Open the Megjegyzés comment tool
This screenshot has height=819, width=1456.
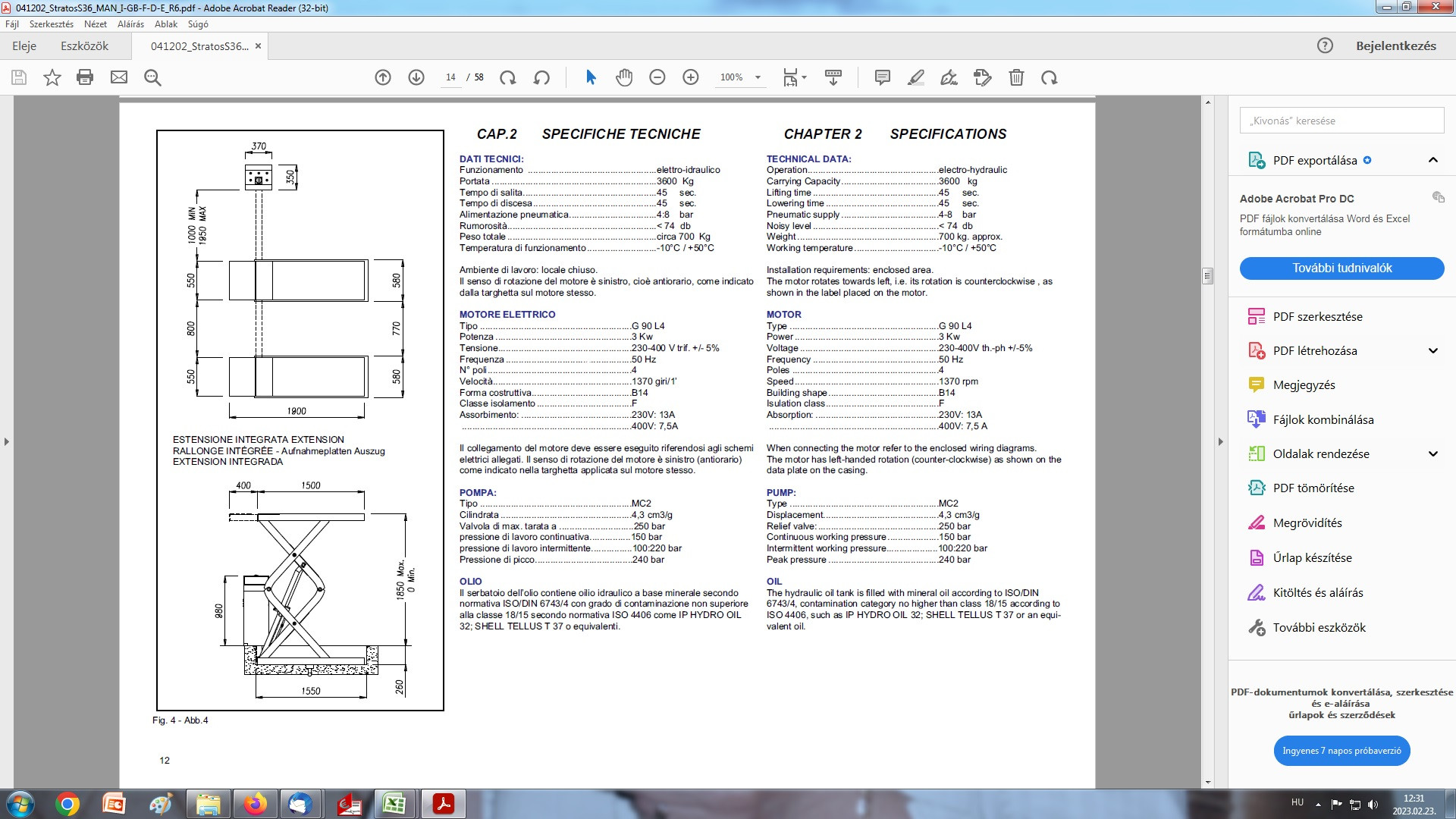[x=1304, y=384]
